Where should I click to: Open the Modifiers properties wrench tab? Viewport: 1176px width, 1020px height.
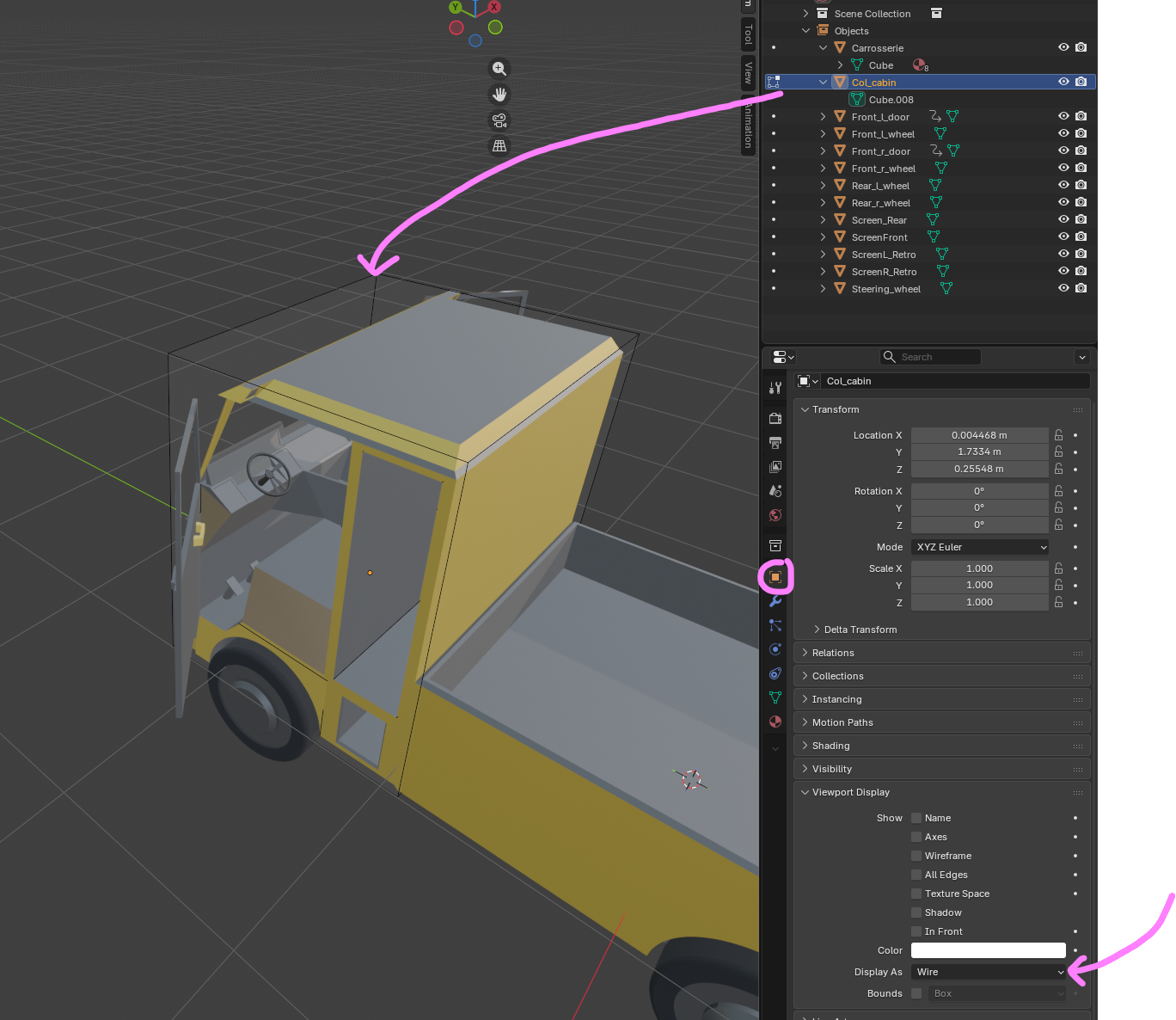pos(775,601)
